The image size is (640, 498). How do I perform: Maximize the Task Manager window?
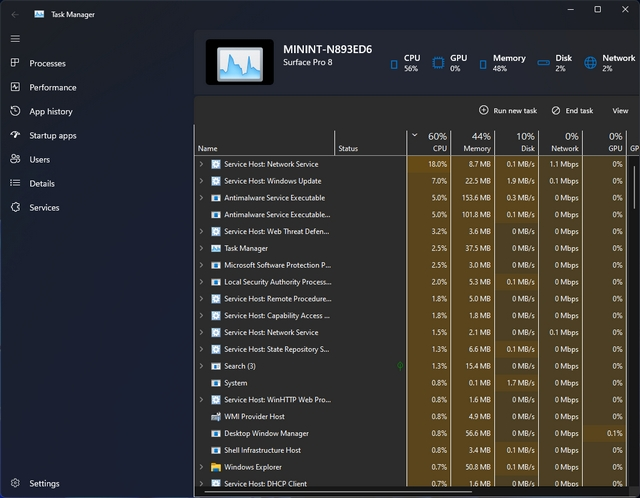[597, 9]
